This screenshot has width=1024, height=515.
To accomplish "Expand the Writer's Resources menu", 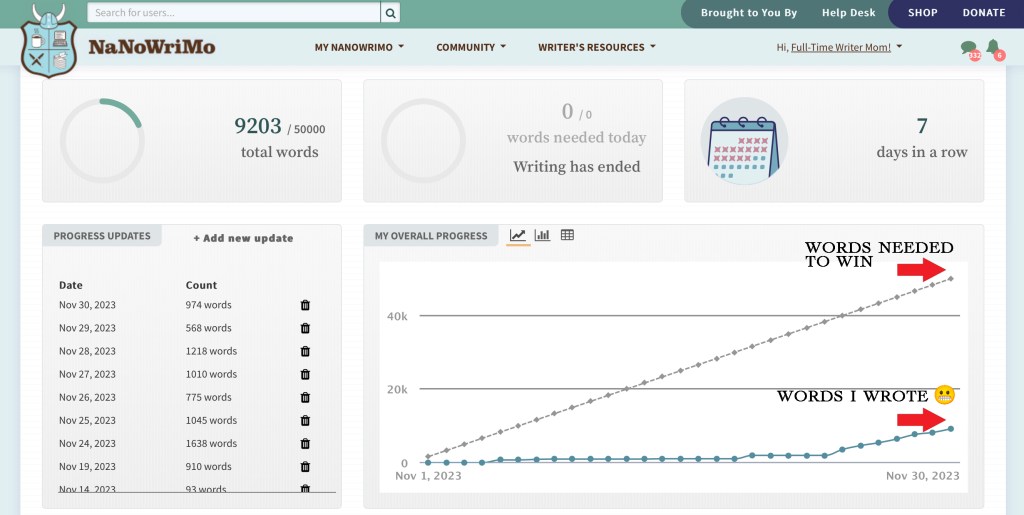I will pos(597,47).
